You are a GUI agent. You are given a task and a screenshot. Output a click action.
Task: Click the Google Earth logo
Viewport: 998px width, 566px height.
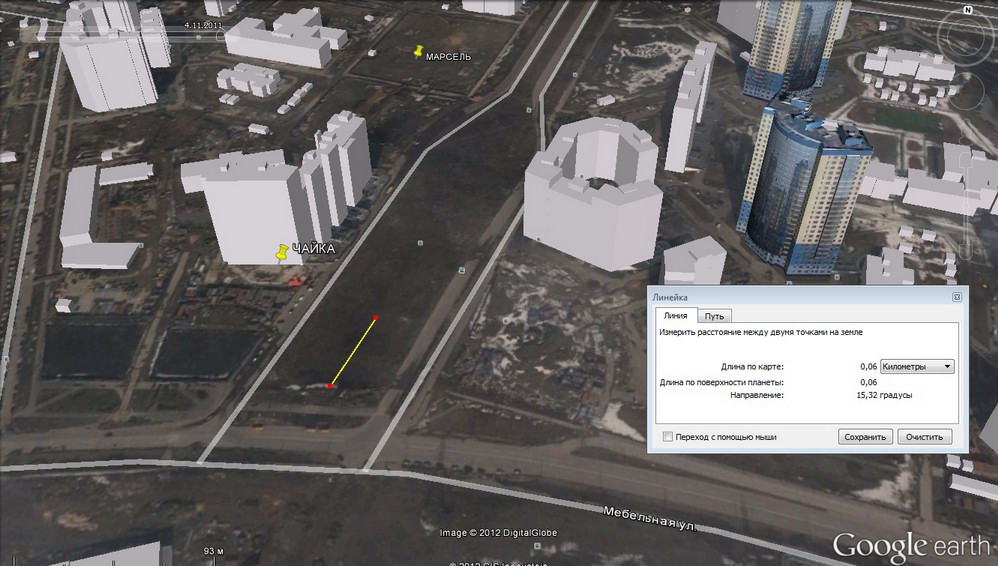(910, 546)
